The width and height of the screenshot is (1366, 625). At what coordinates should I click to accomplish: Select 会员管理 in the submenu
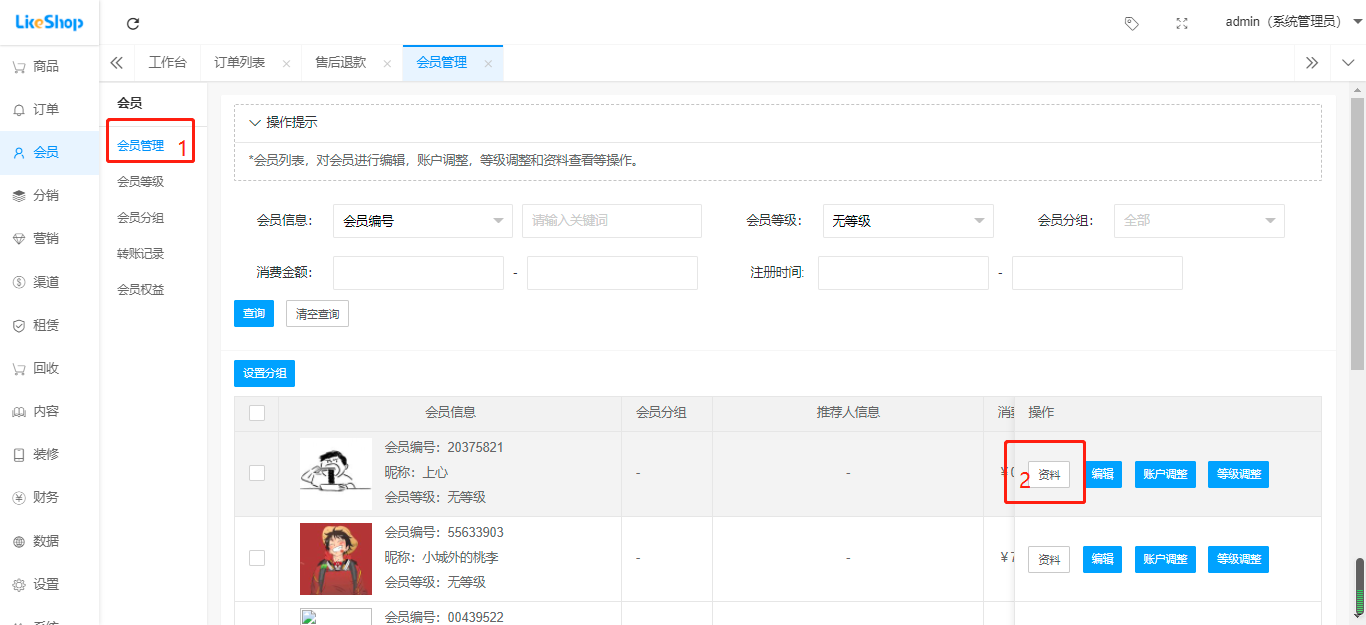tap(141, 145)
